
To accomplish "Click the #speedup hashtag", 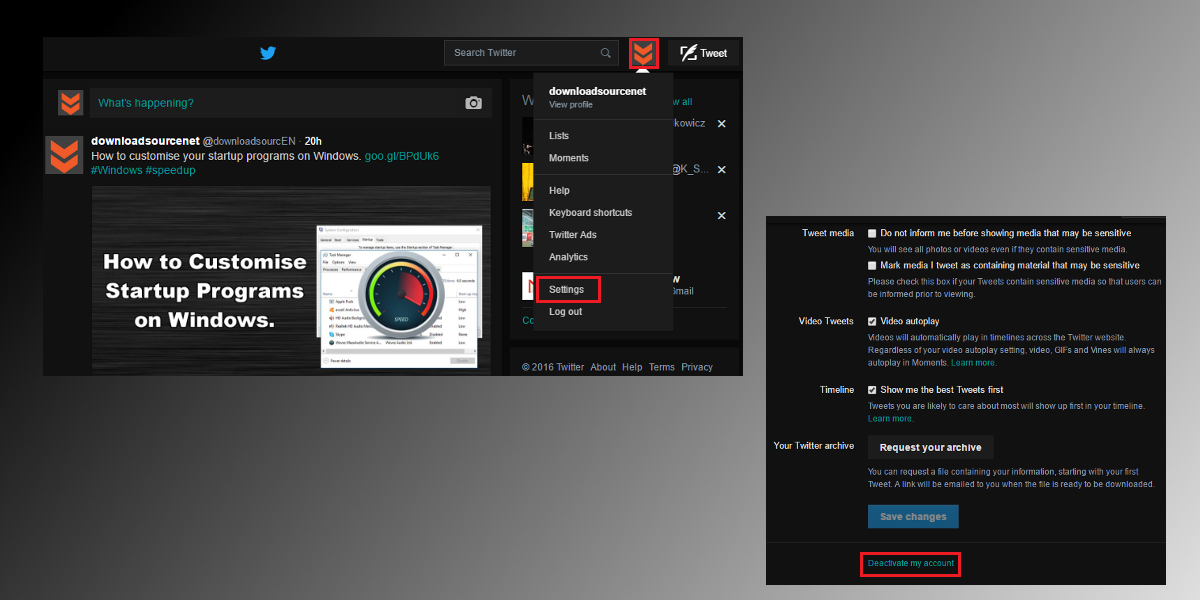I will point(171,170).
